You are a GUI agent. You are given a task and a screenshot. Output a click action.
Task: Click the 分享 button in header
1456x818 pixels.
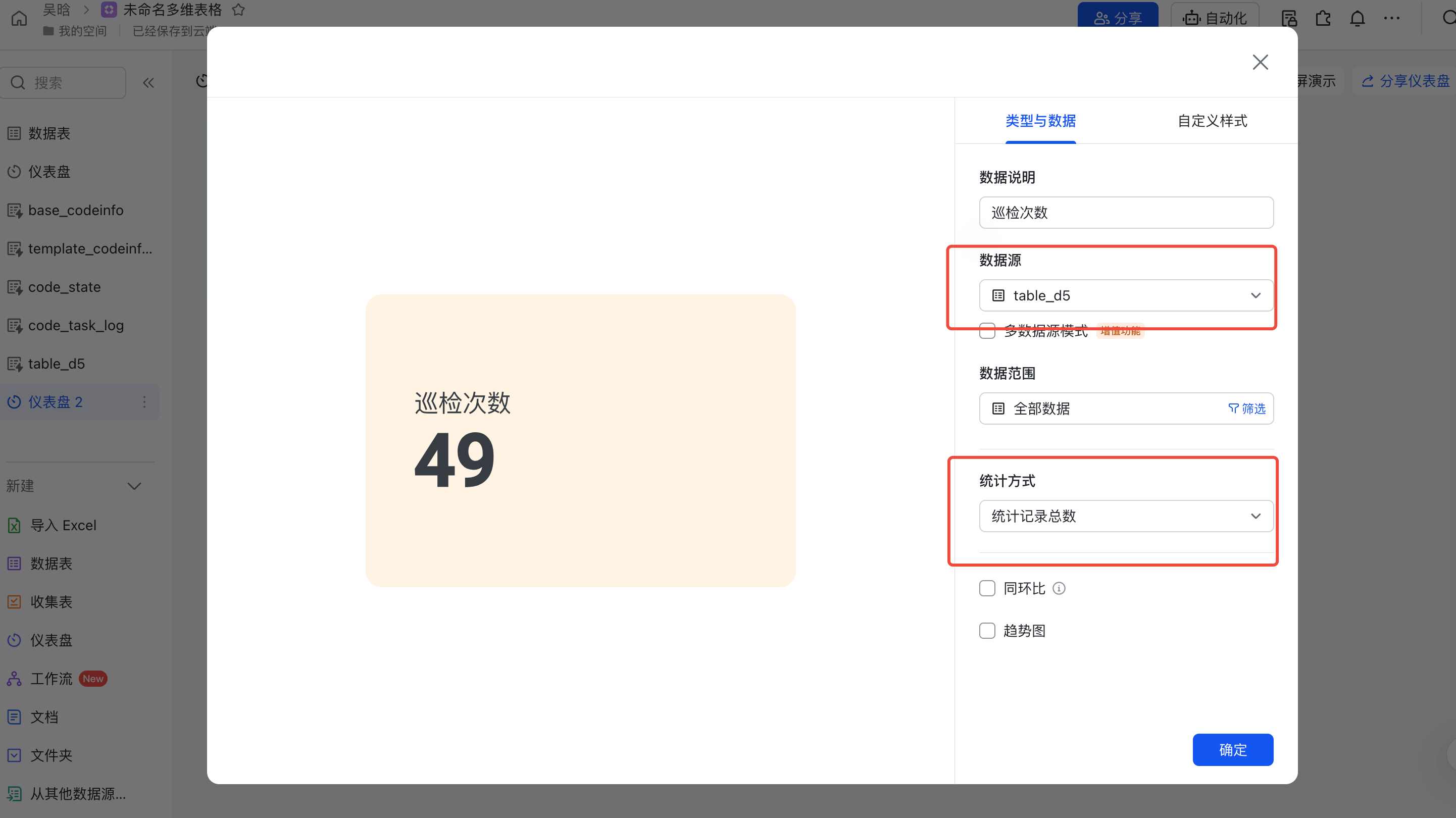click(1118, 17)
